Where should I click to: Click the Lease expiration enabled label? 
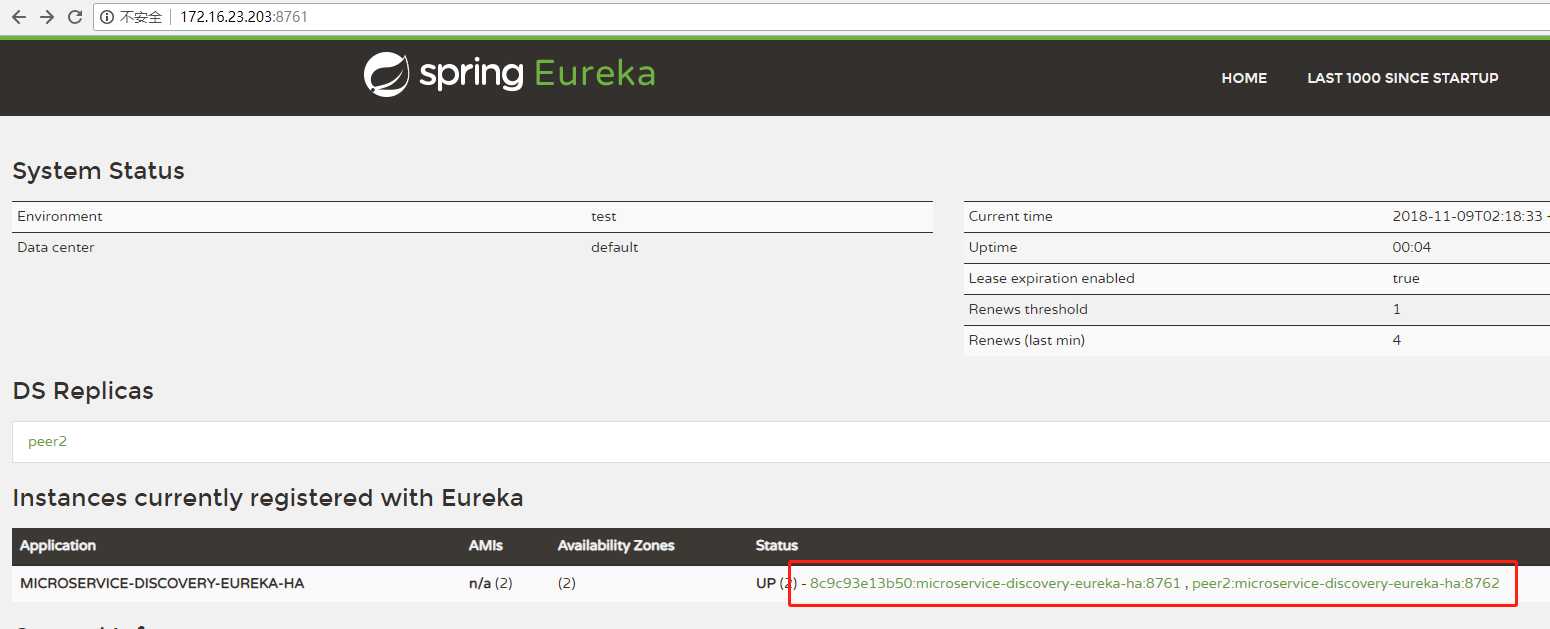(1052, 278)
